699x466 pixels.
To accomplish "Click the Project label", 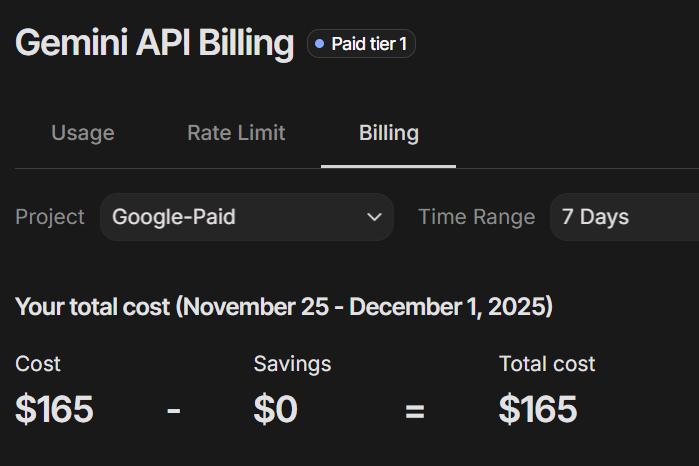I will click(50, 217).
